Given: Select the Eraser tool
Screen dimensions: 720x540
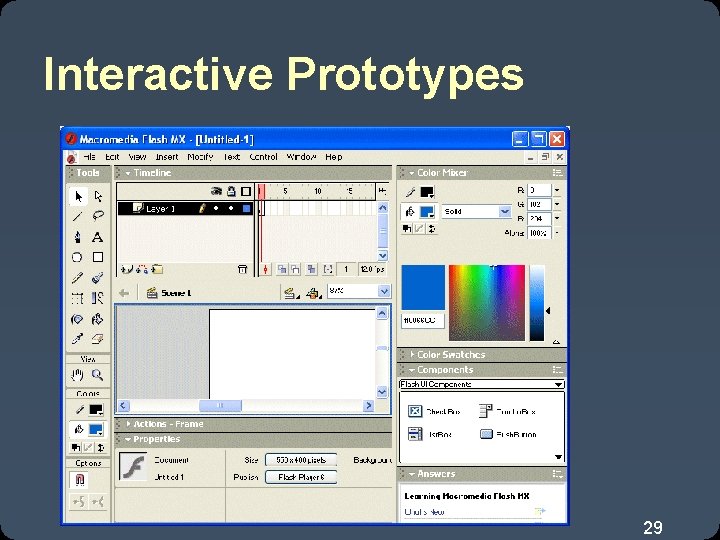Looking at the screenshot, I should (x=97, y=339).
